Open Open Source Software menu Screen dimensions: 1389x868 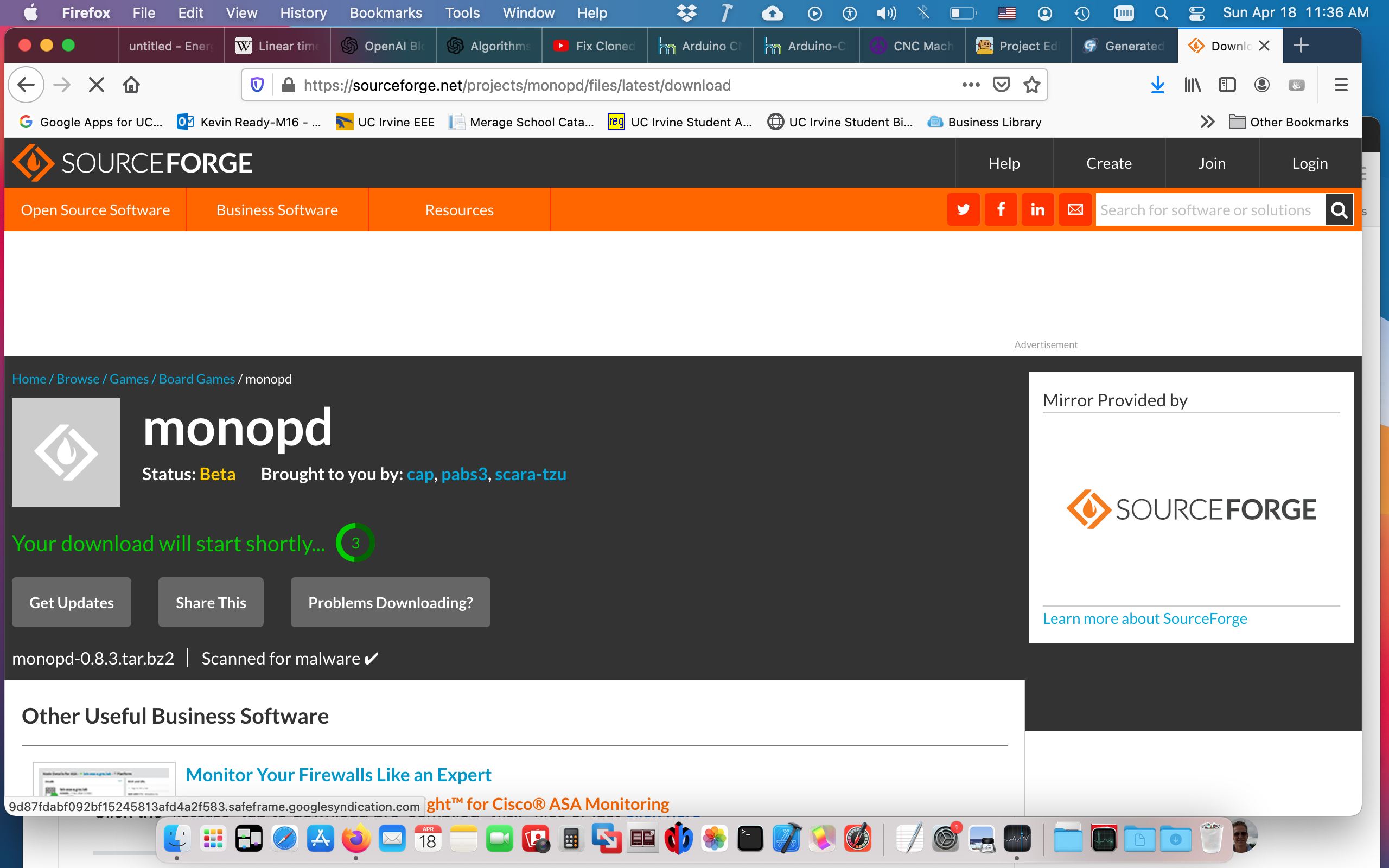click(x=95, y=209)
